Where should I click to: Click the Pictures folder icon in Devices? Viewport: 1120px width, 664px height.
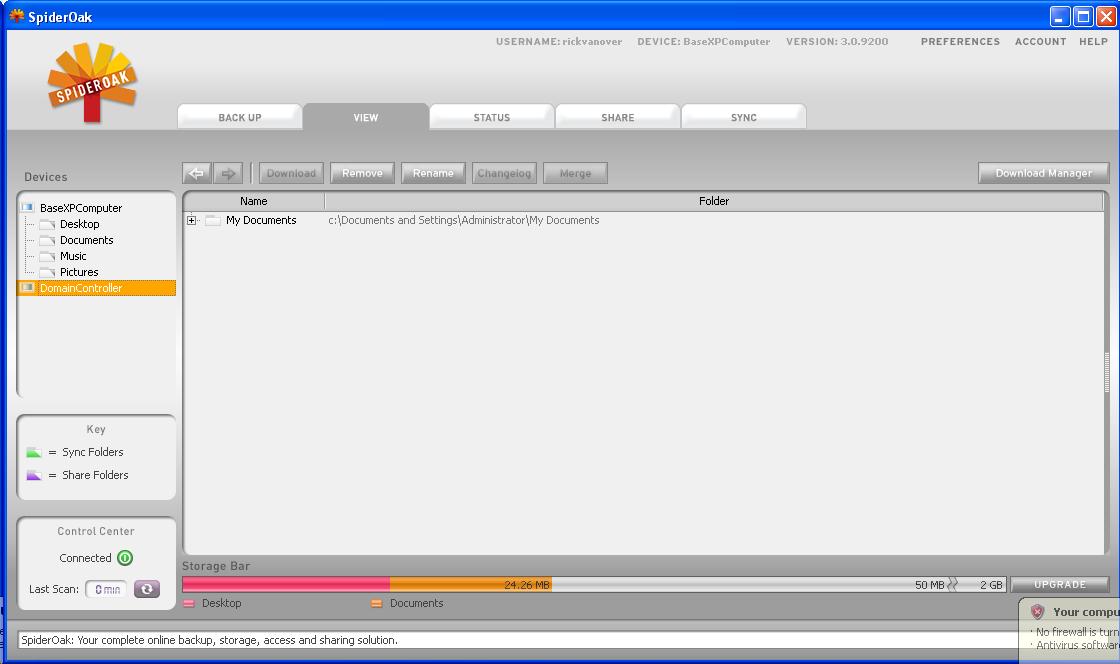[x=48, y=272]
